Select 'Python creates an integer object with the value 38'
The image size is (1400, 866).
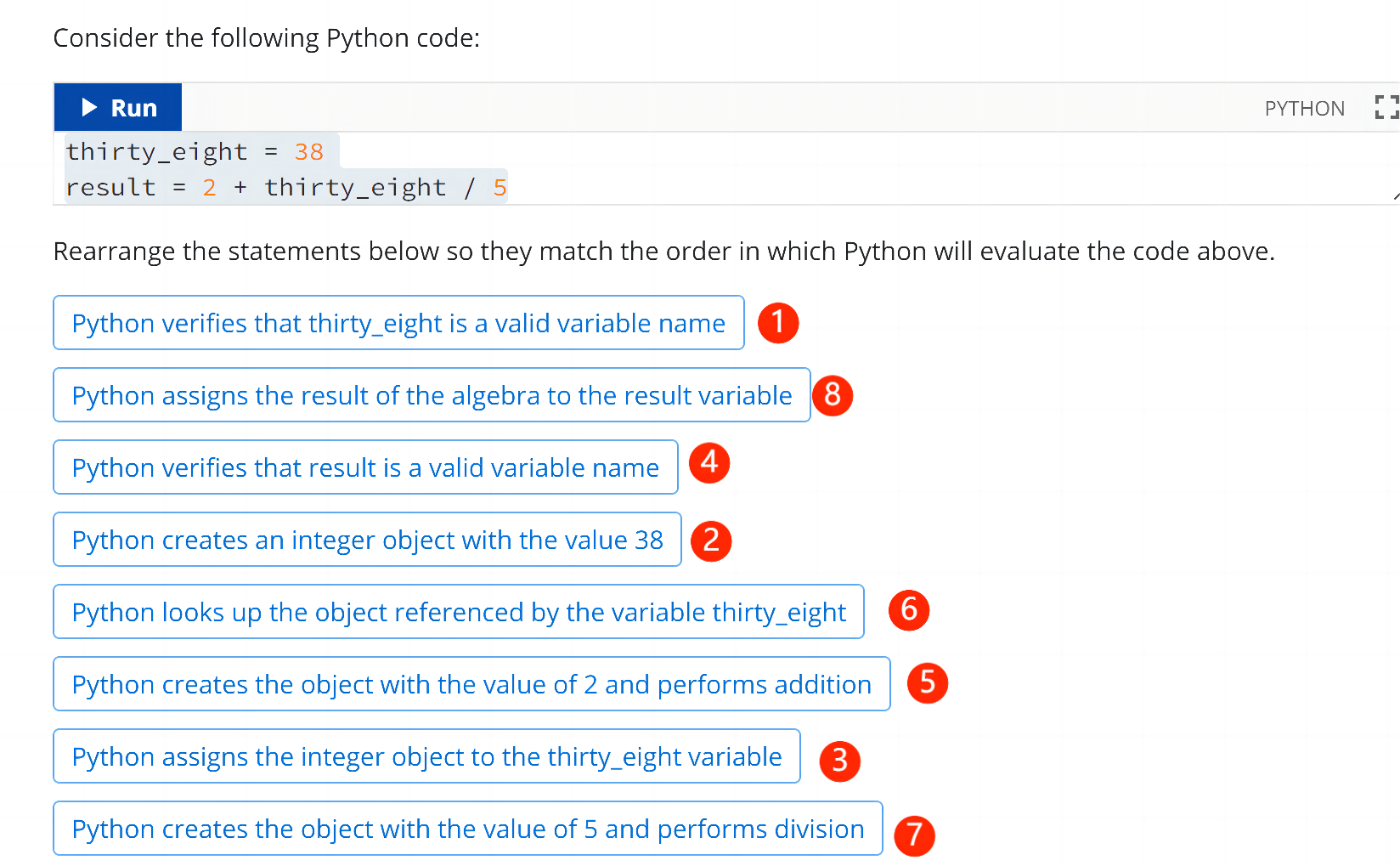click(x=367, y=540)
